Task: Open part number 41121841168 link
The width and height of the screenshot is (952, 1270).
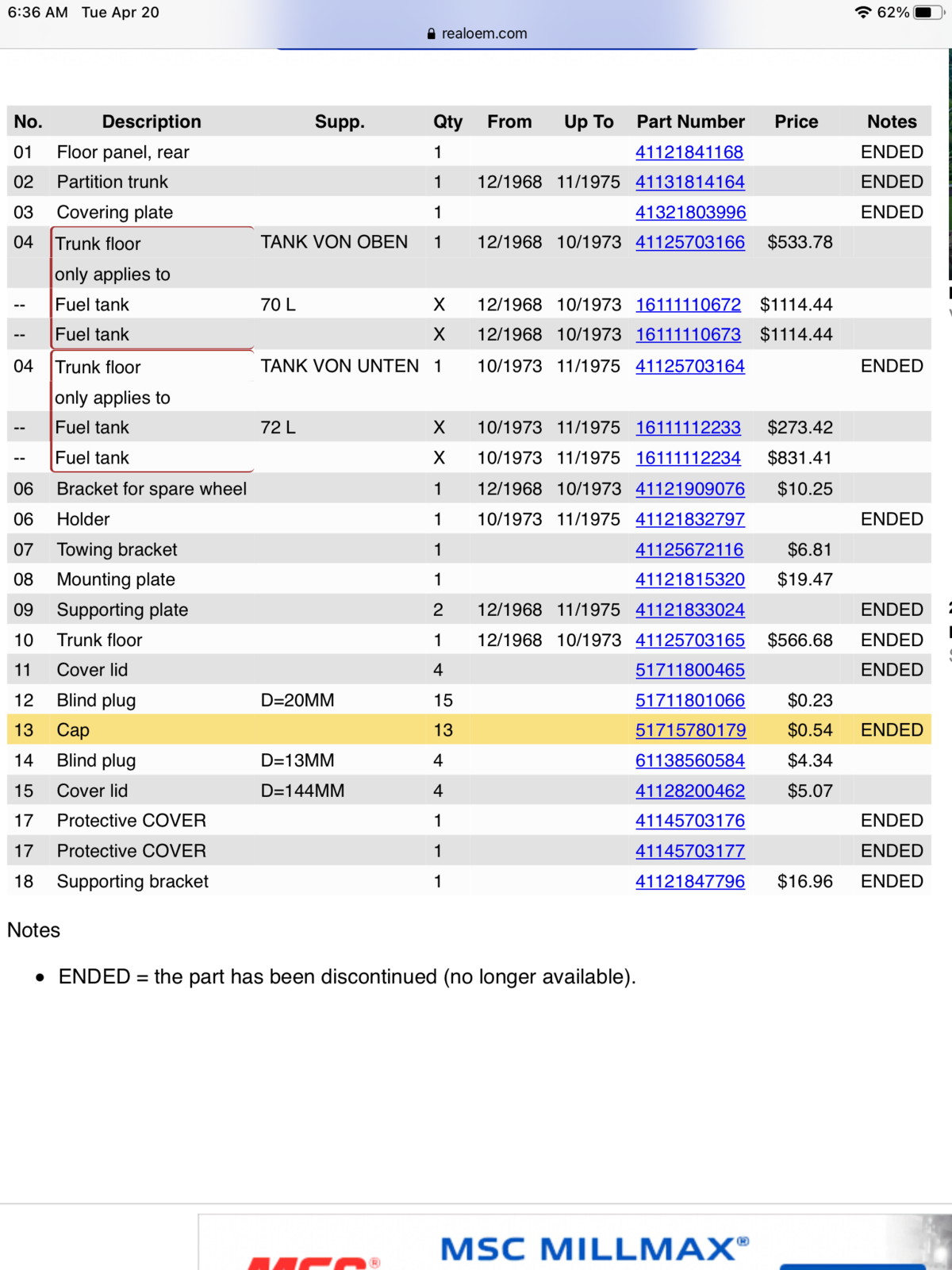Action: click(689, 152)
